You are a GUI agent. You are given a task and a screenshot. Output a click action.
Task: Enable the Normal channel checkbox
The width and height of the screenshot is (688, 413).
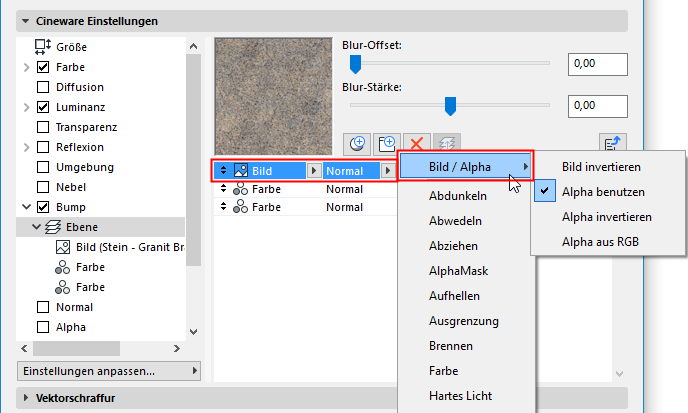43,307
